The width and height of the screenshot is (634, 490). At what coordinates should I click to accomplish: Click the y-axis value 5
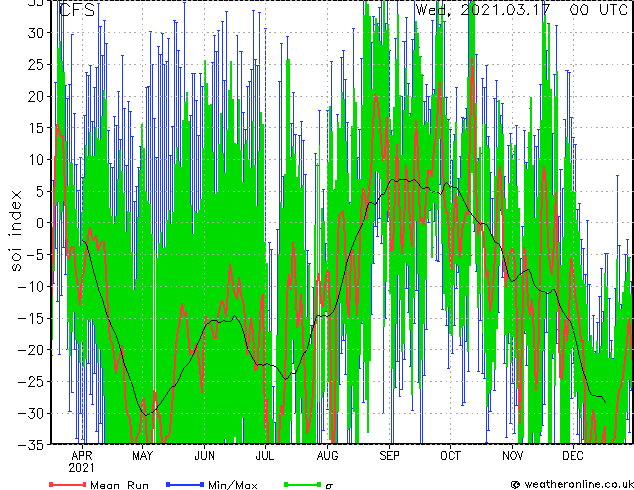pos(40,191)
